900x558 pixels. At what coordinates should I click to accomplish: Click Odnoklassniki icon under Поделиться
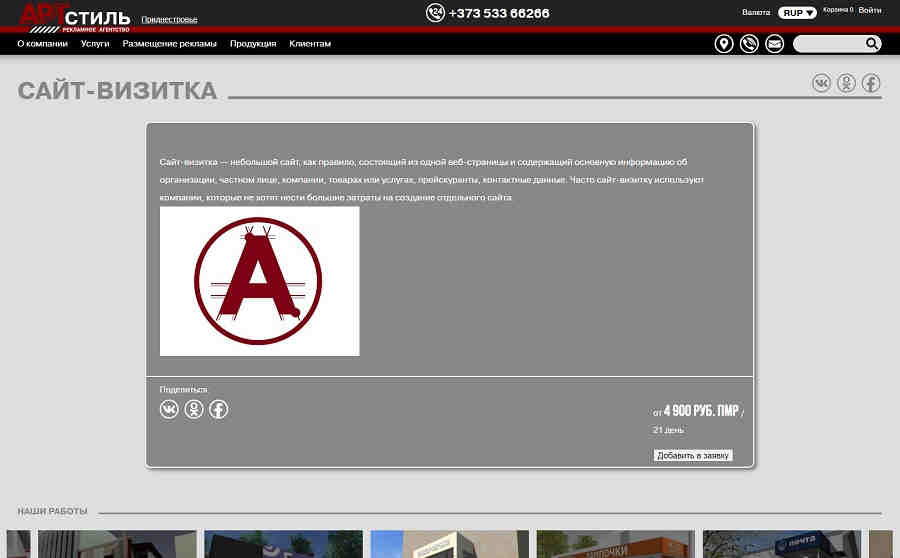coord(194,409)
